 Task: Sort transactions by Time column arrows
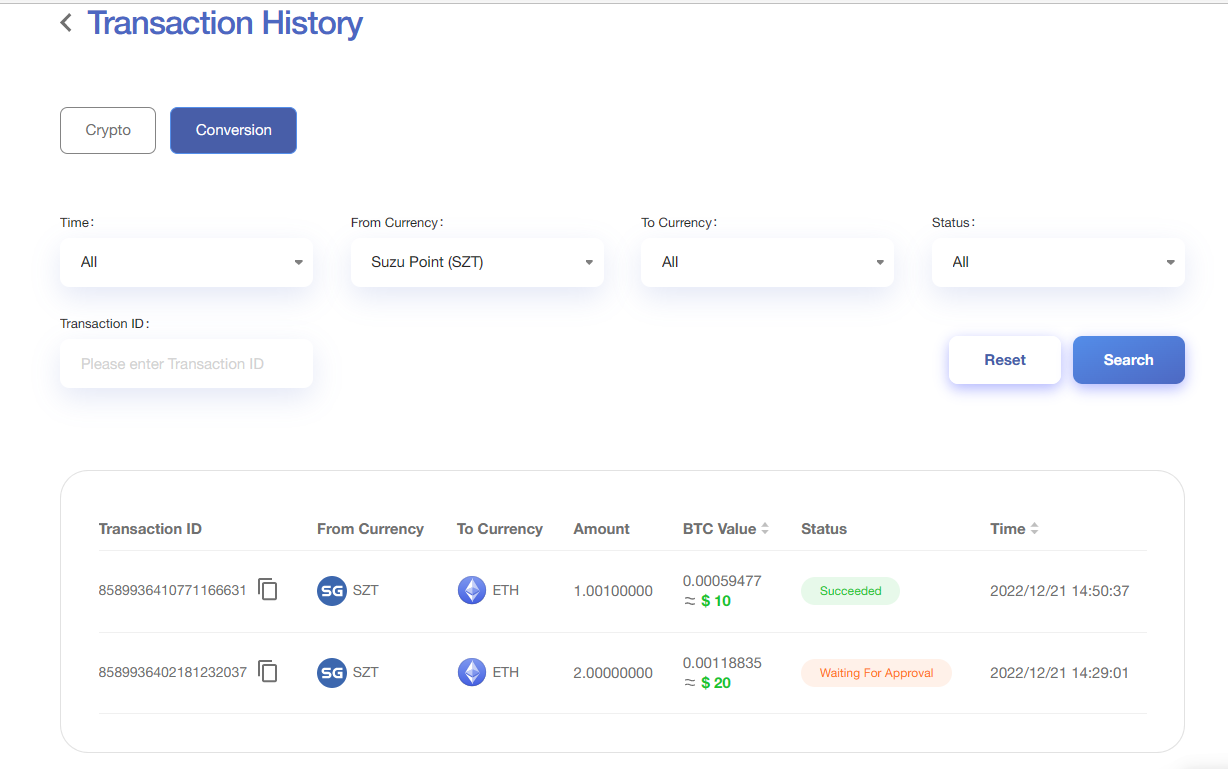point(1034,529)
